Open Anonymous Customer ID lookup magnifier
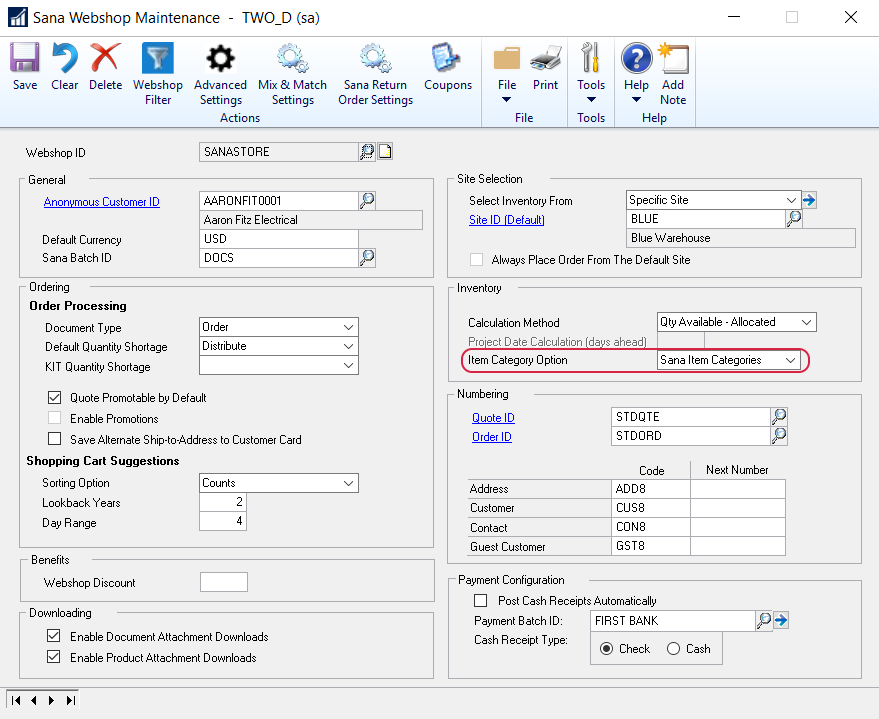Screen dimensions: 879x719 (367, 200)
